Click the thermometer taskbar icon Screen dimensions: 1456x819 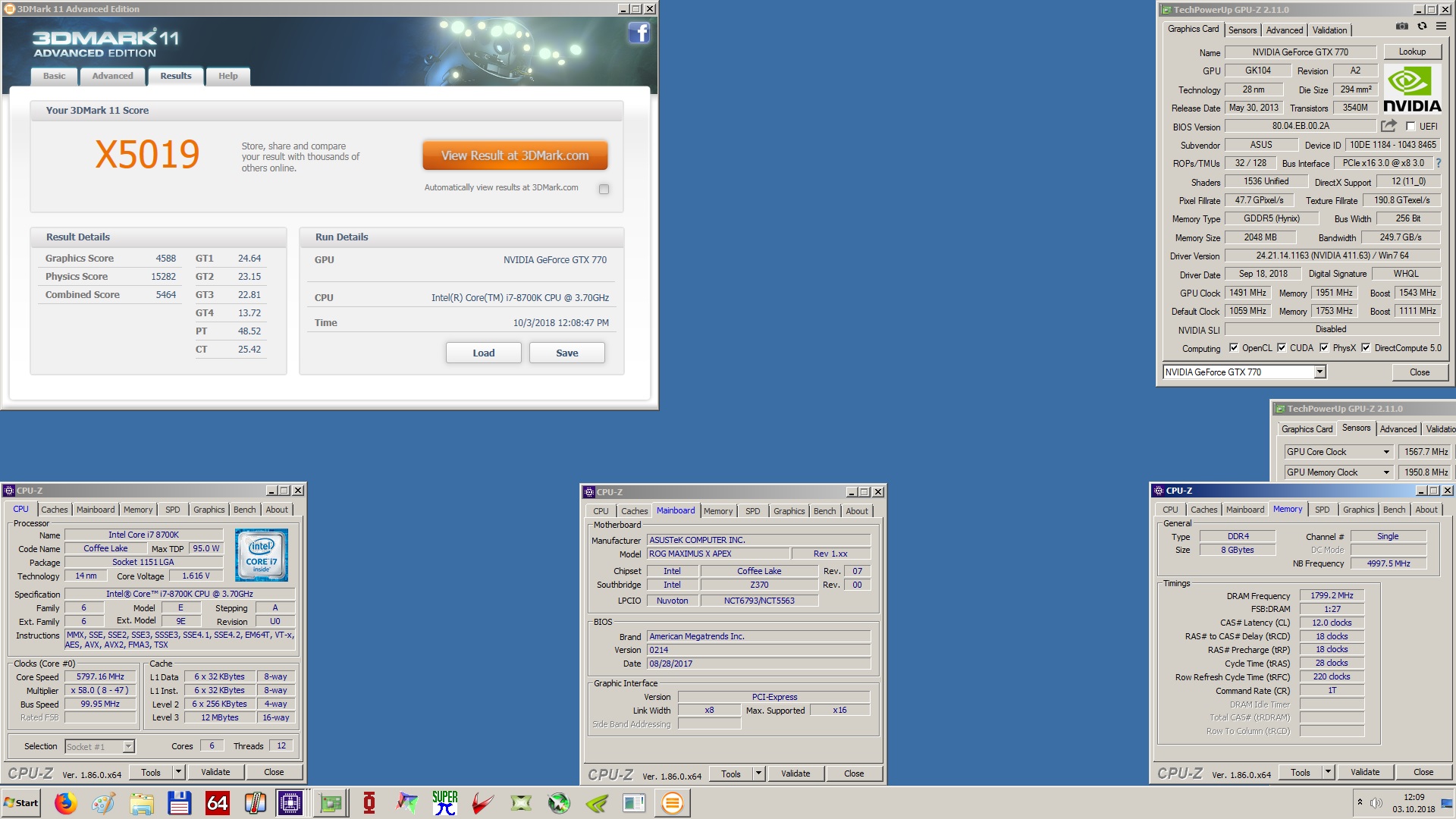[x=256, y=803]
